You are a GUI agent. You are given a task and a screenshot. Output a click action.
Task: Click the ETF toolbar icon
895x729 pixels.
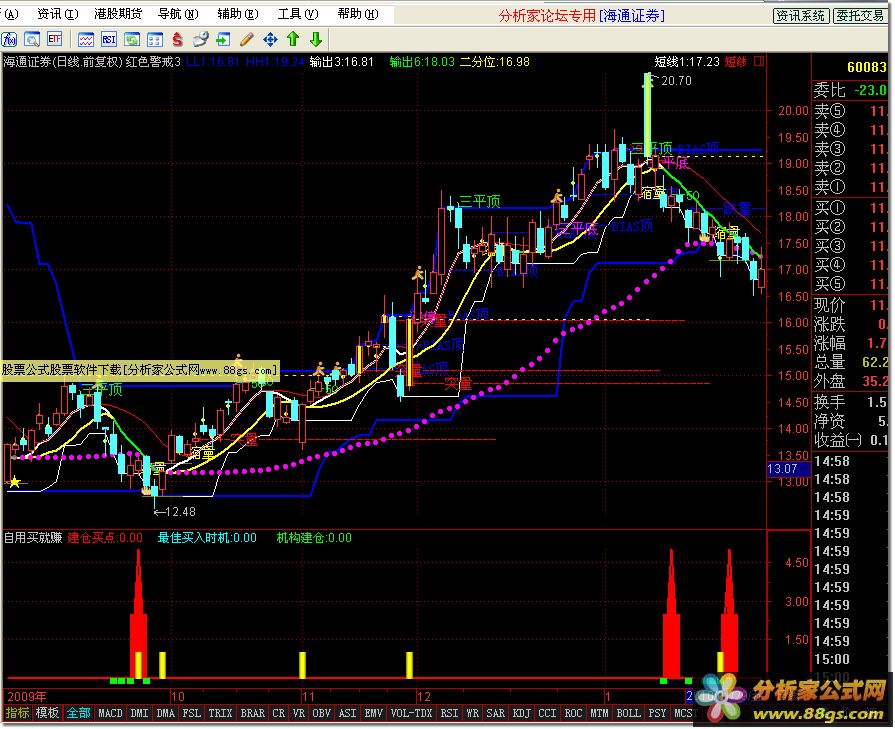(x=54, y=39)
